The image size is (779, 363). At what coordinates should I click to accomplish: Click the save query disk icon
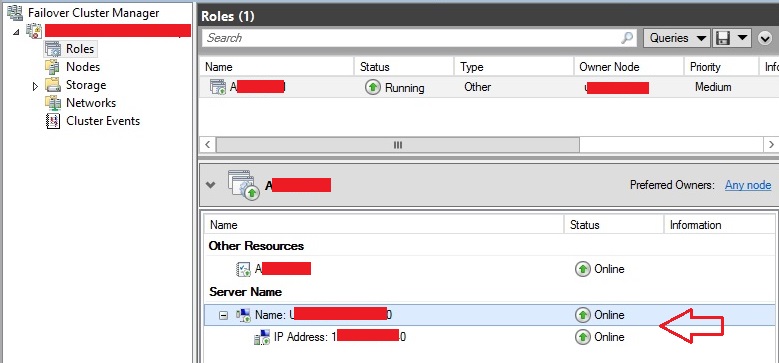coord(722,38)
